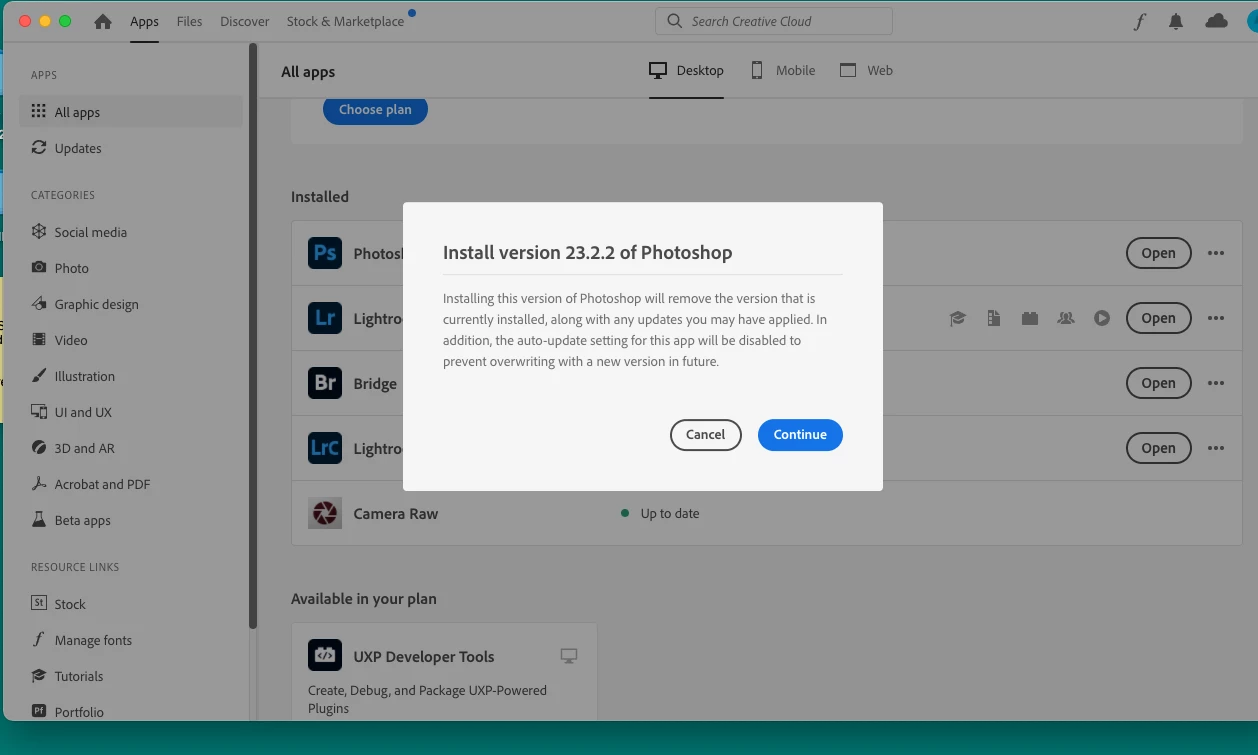Click the UXP Developer Tools title
Screen dimensions: 1258x755
[424, 657]
